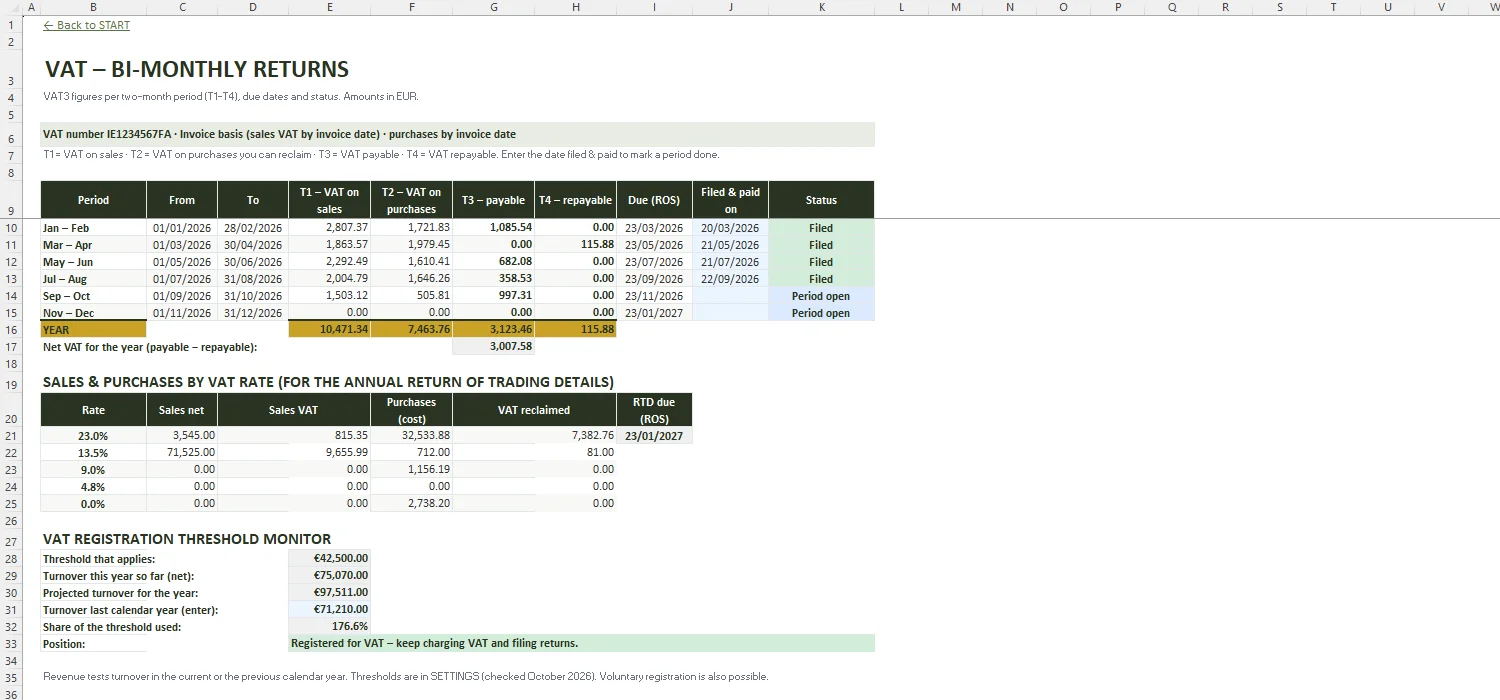Select column E via its header

click(329, 7)
